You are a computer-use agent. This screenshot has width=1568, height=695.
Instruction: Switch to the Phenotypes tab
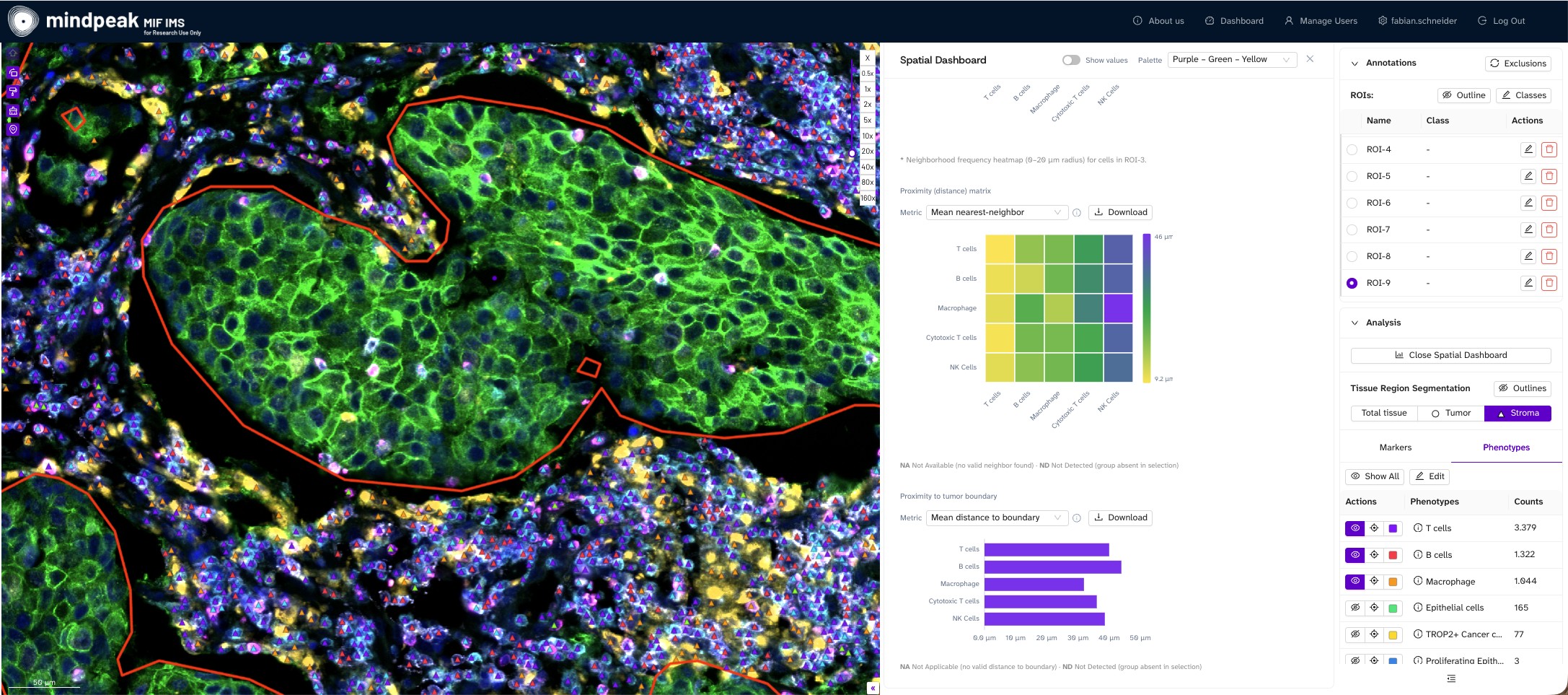click(1506, 447)
